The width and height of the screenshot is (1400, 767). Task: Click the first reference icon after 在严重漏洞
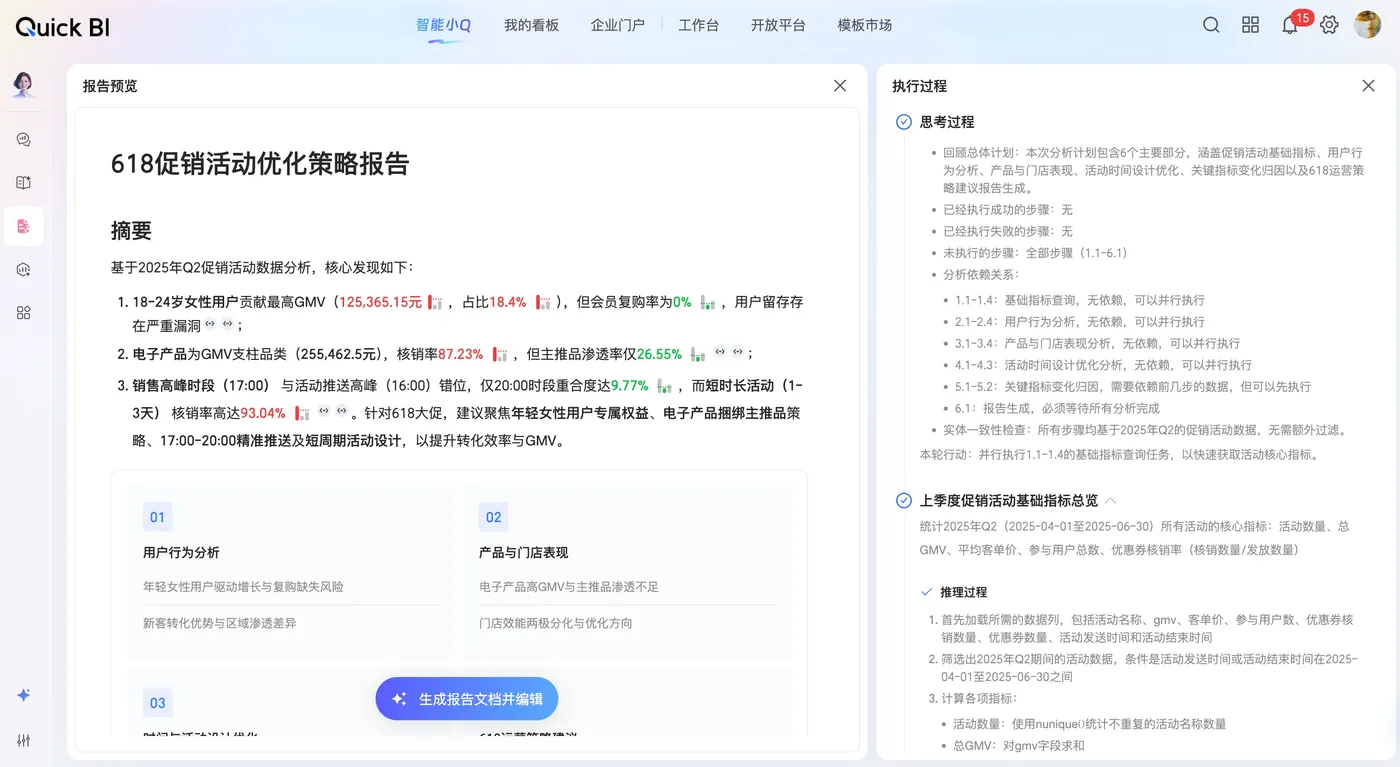[211, 324]
